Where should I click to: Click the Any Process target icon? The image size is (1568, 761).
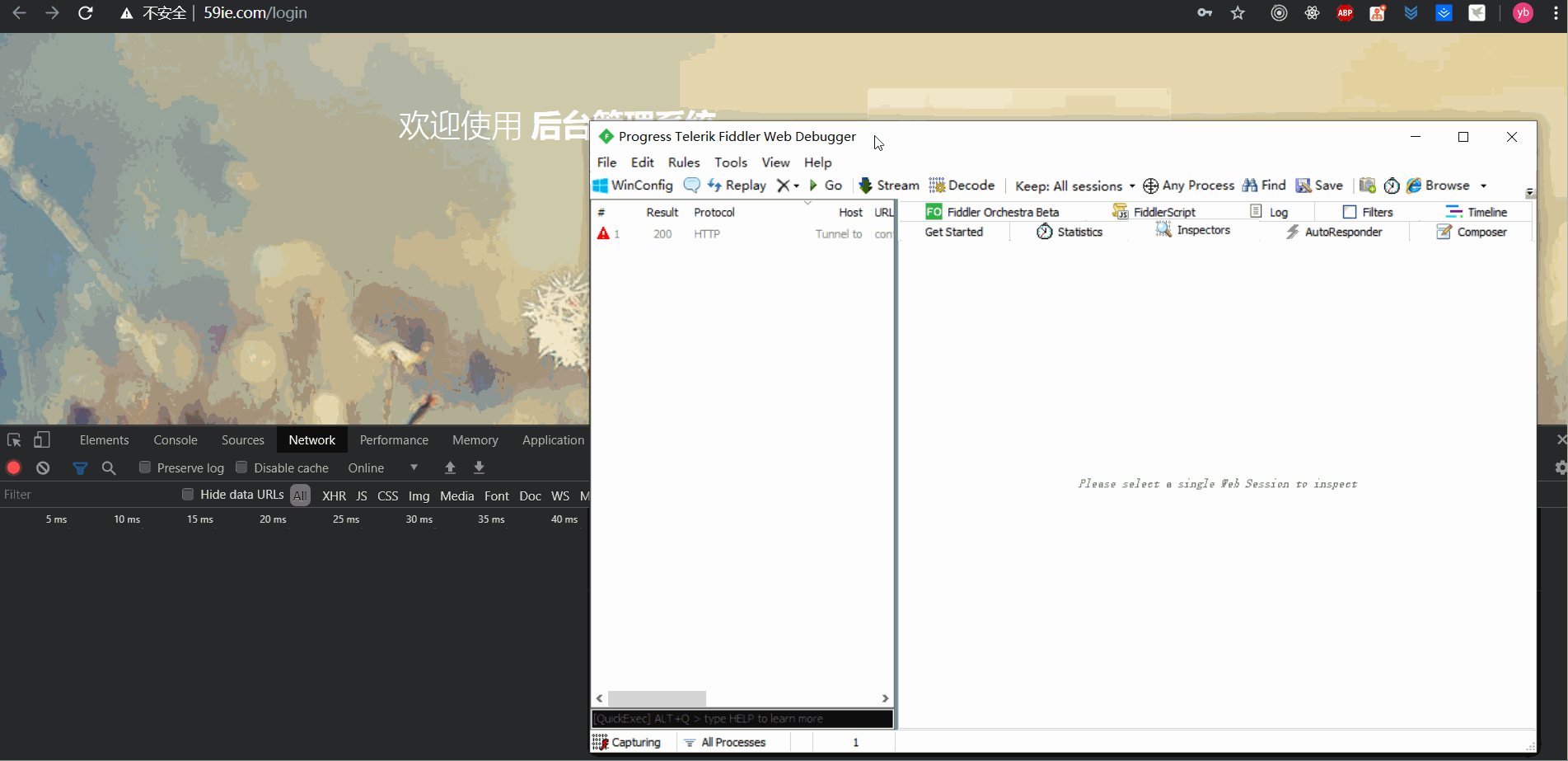coord(1151,186)
